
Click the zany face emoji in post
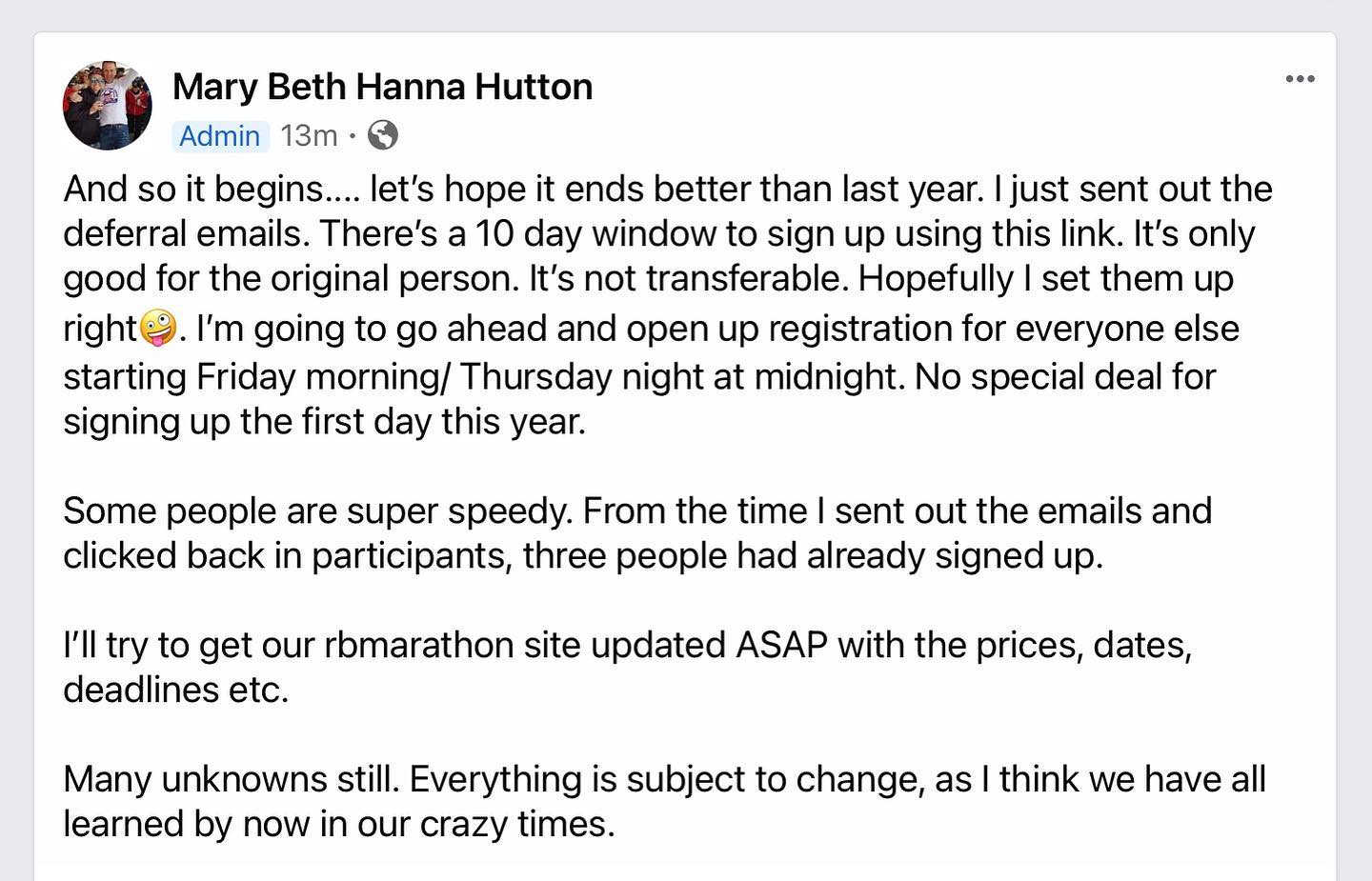(x=158, y=329)
